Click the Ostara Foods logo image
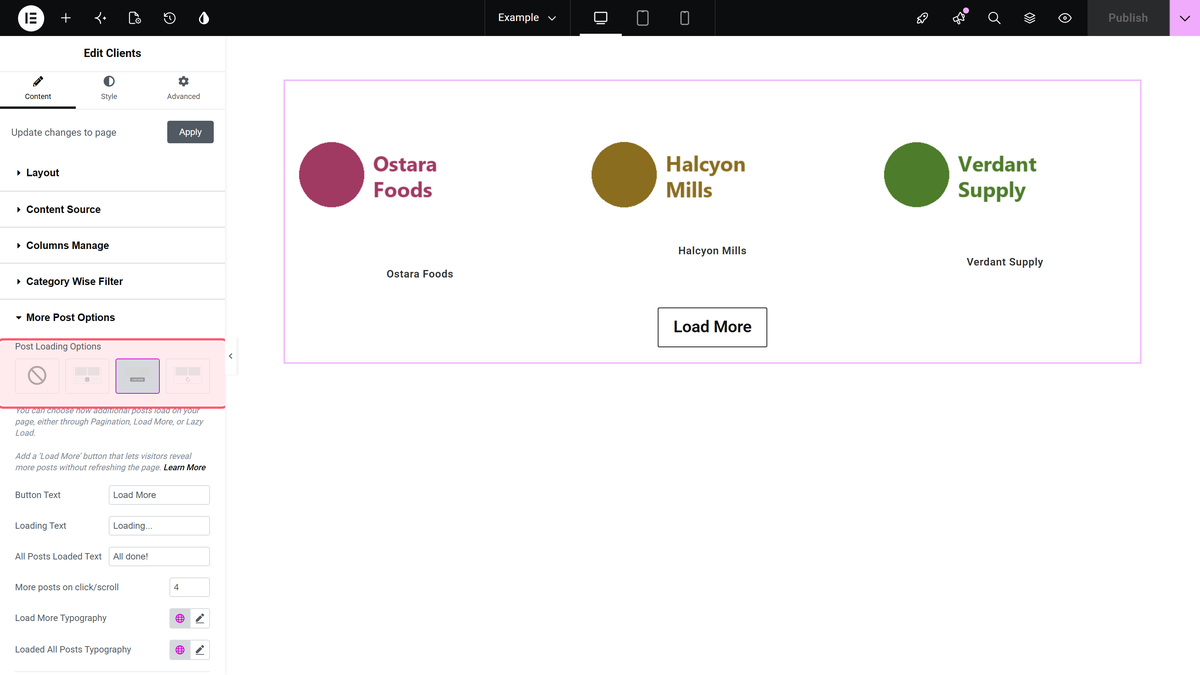 370,175
